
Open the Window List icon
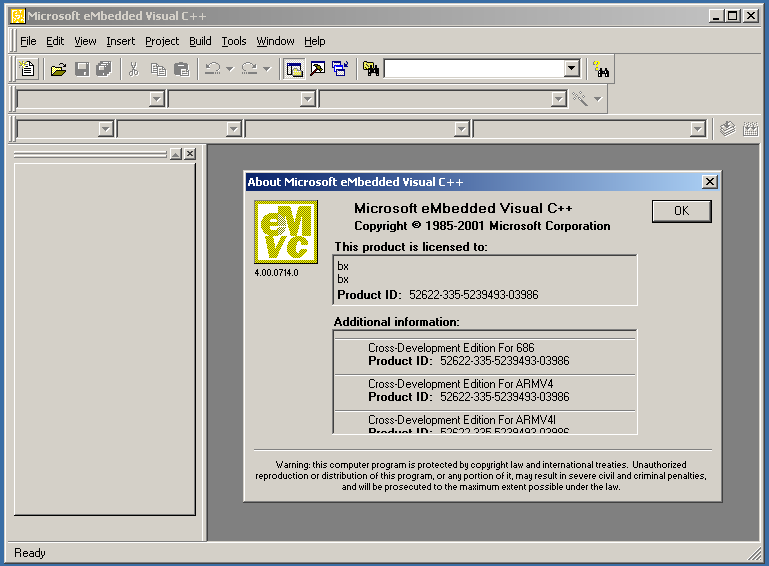(340, 69)
